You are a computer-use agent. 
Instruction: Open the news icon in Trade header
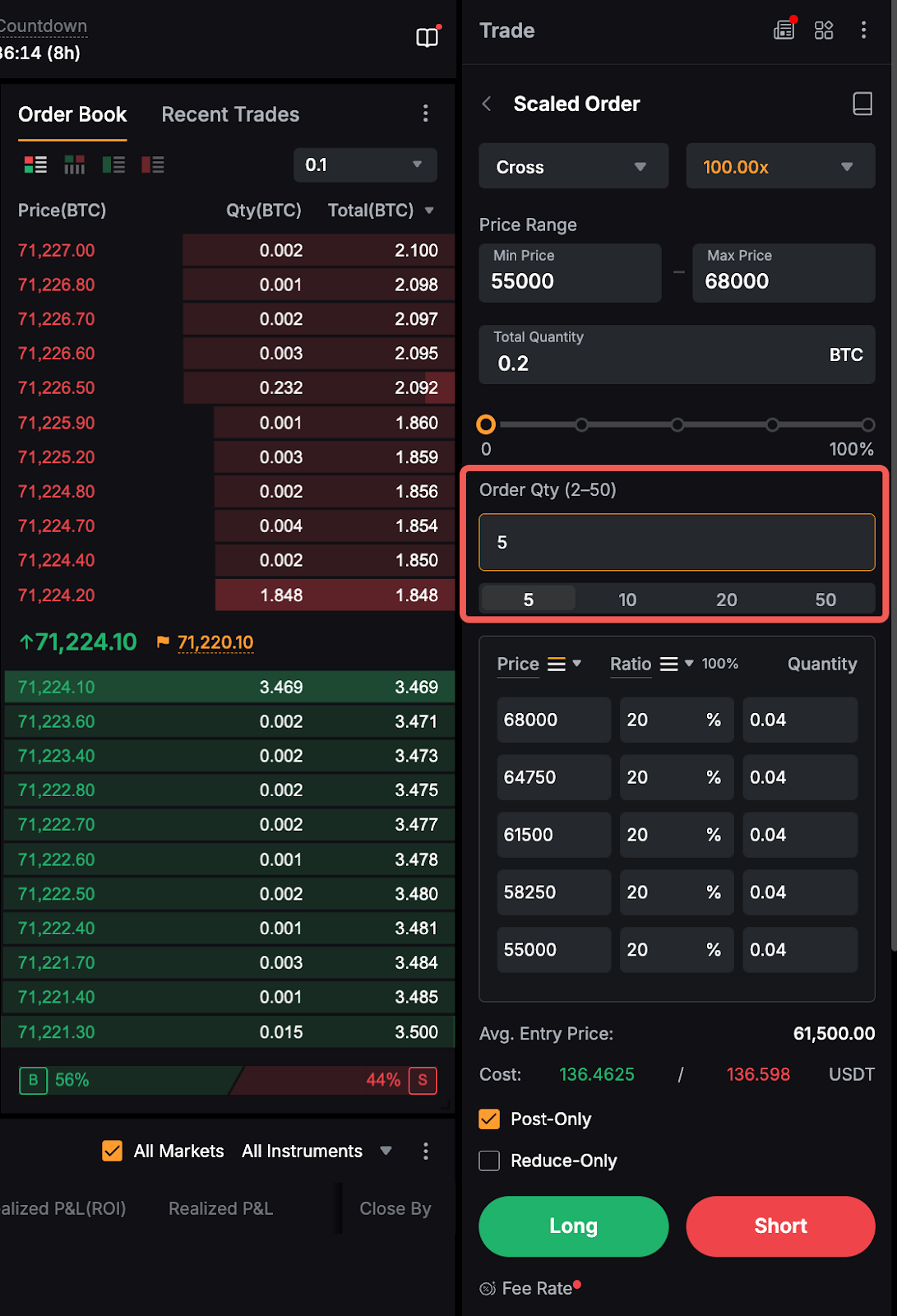[x=784, y=30]
